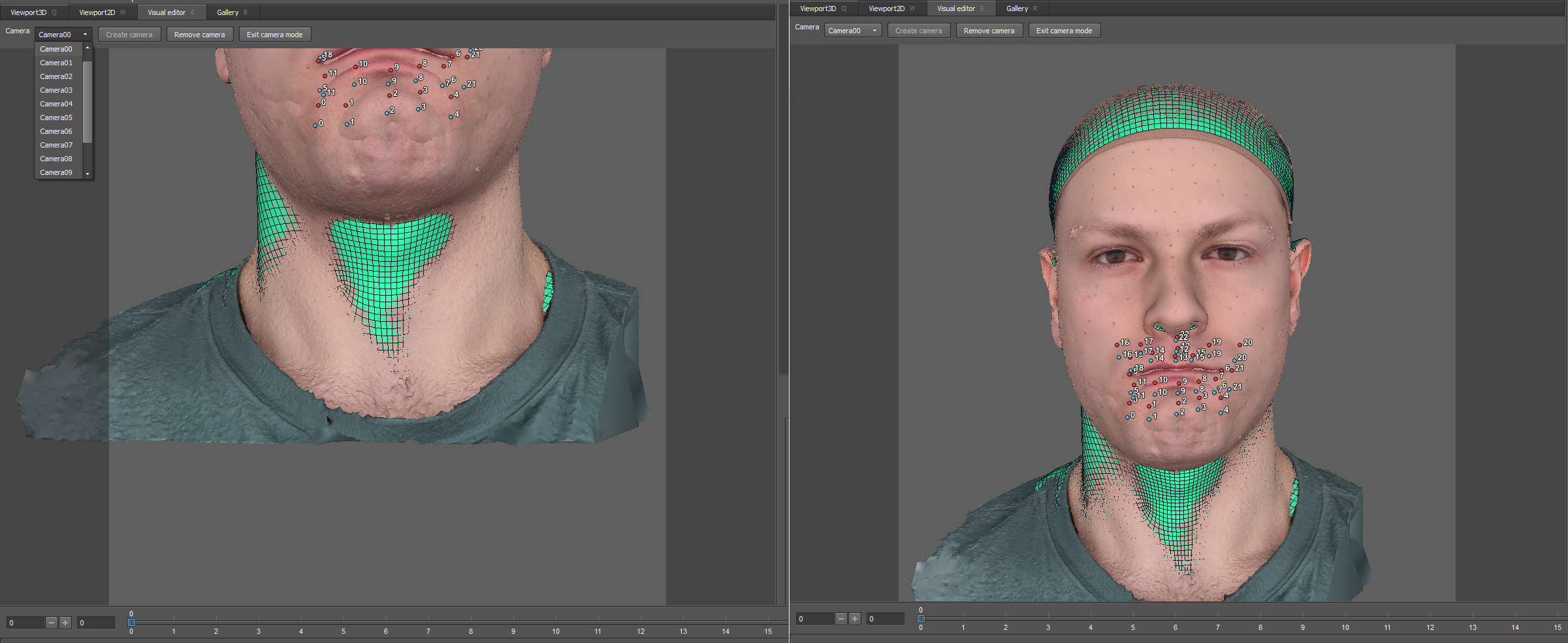This screenshot has height=643, width=1568.
Task: Click Create camera button in left window
Action: (x=129, y=35)
